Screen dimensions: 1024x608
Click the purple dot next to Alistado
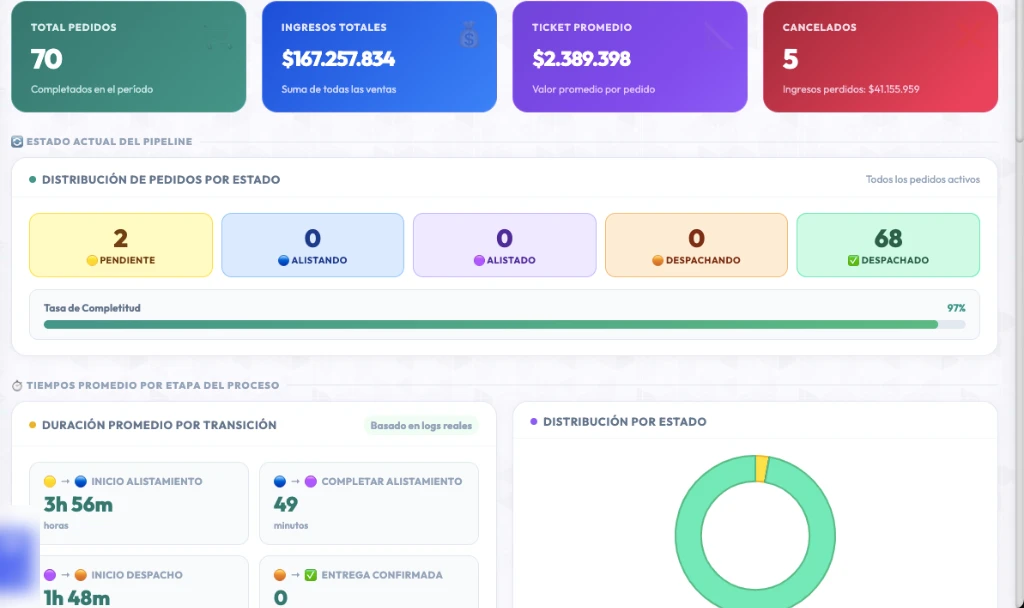click(x=479, y=260)
